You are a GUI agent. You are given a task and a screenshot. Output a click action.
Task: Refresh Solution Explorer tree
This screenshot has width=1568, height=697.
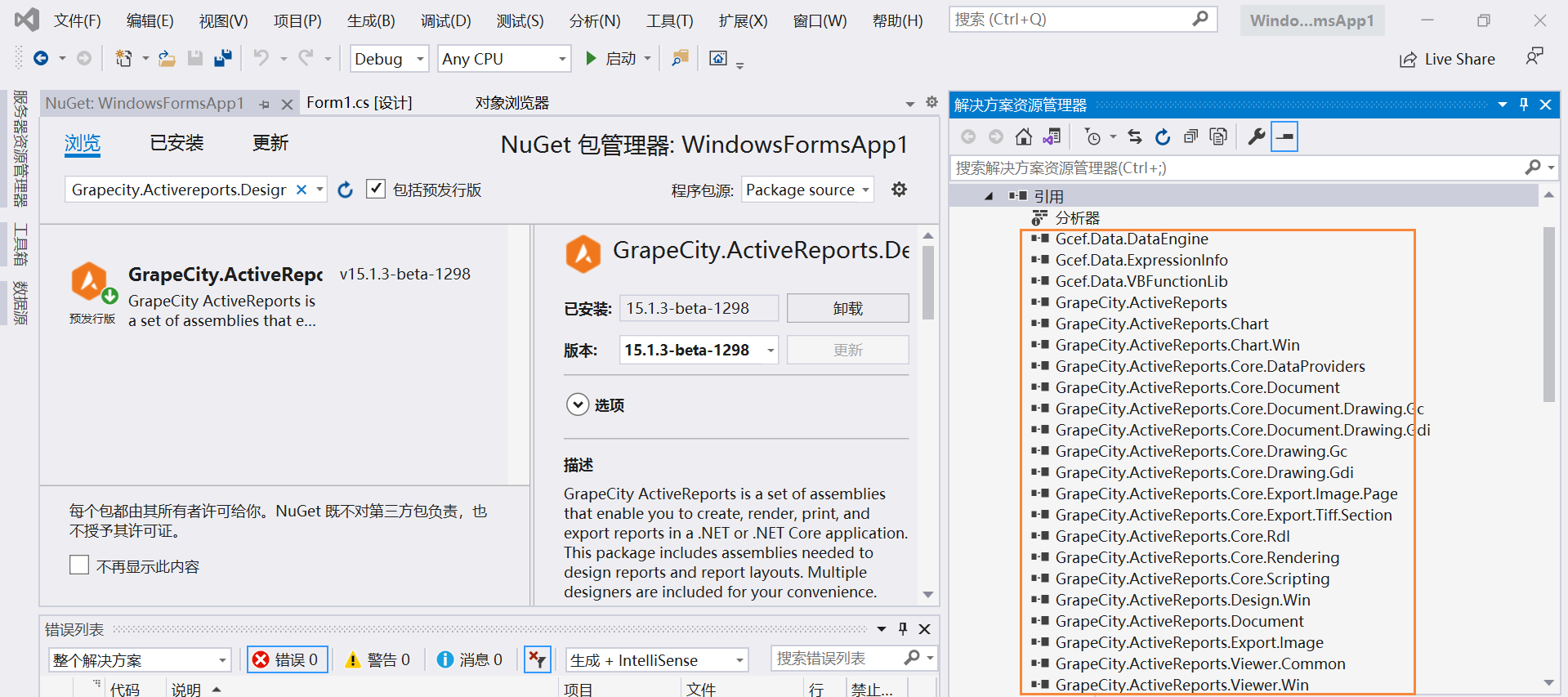click(1163, 136)
